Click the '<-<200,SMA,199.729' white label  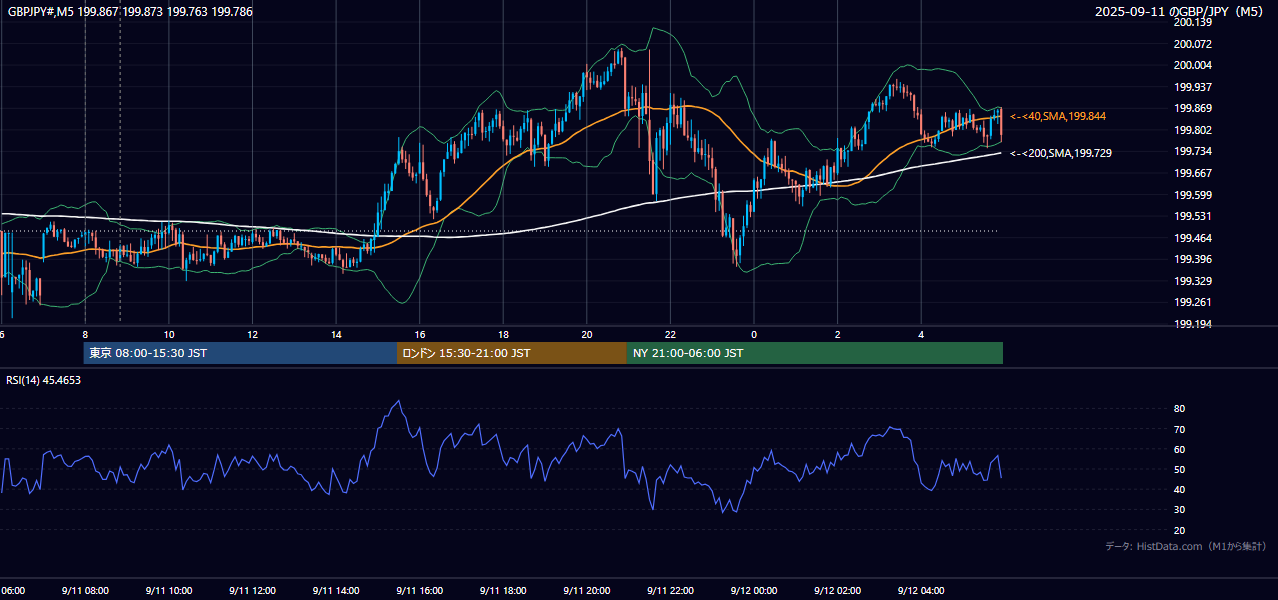(x=1061, y=153)
